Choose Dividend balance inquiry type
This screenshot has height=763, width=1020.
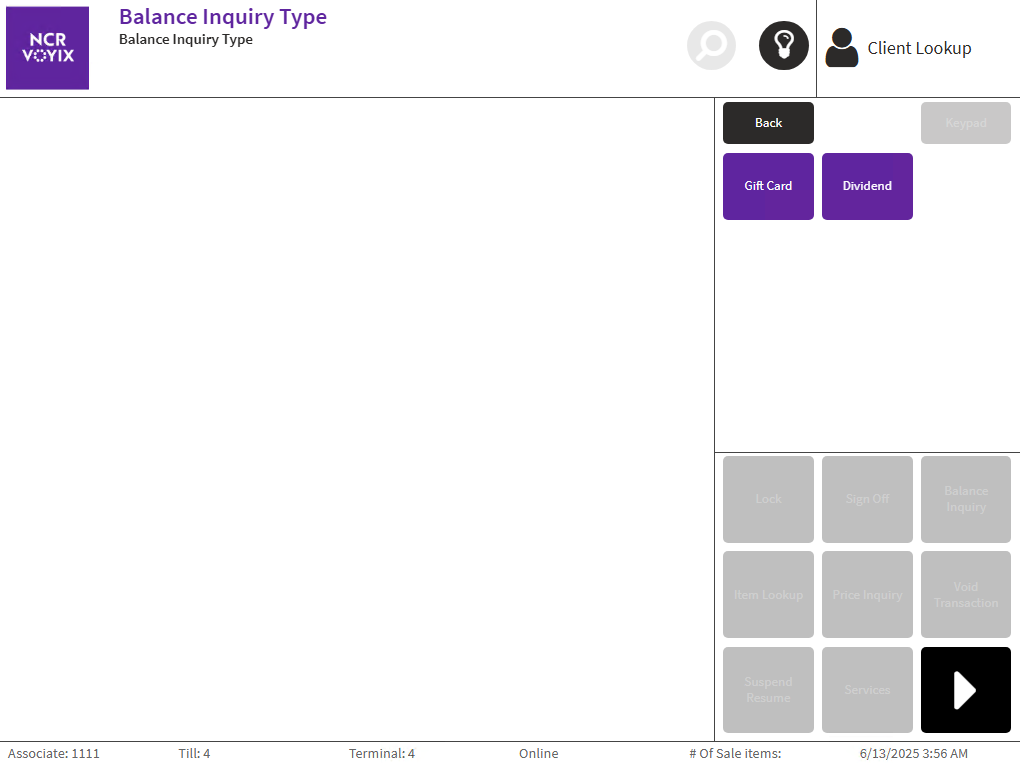click(x=867, y=186)
